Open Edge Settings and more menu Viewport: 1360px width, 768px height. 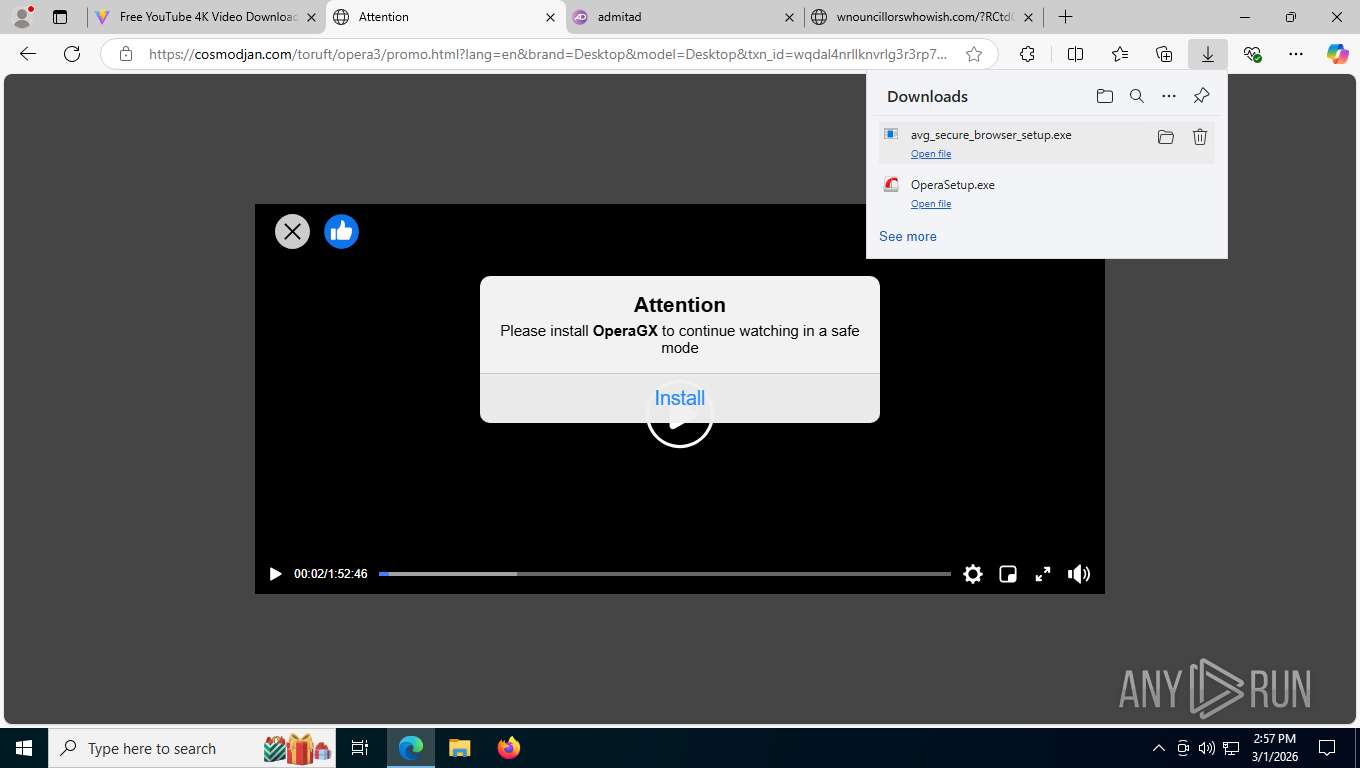[x=1296, y=54]
